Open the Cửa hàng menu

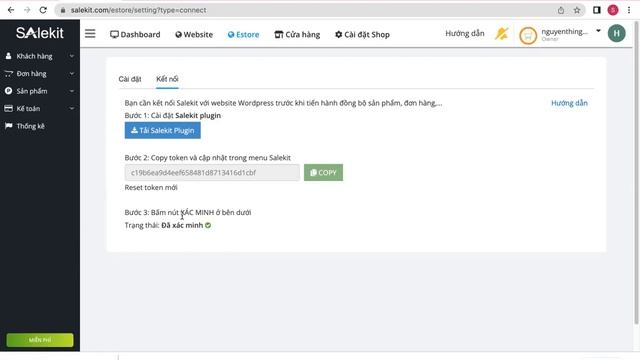coord(297,35)
